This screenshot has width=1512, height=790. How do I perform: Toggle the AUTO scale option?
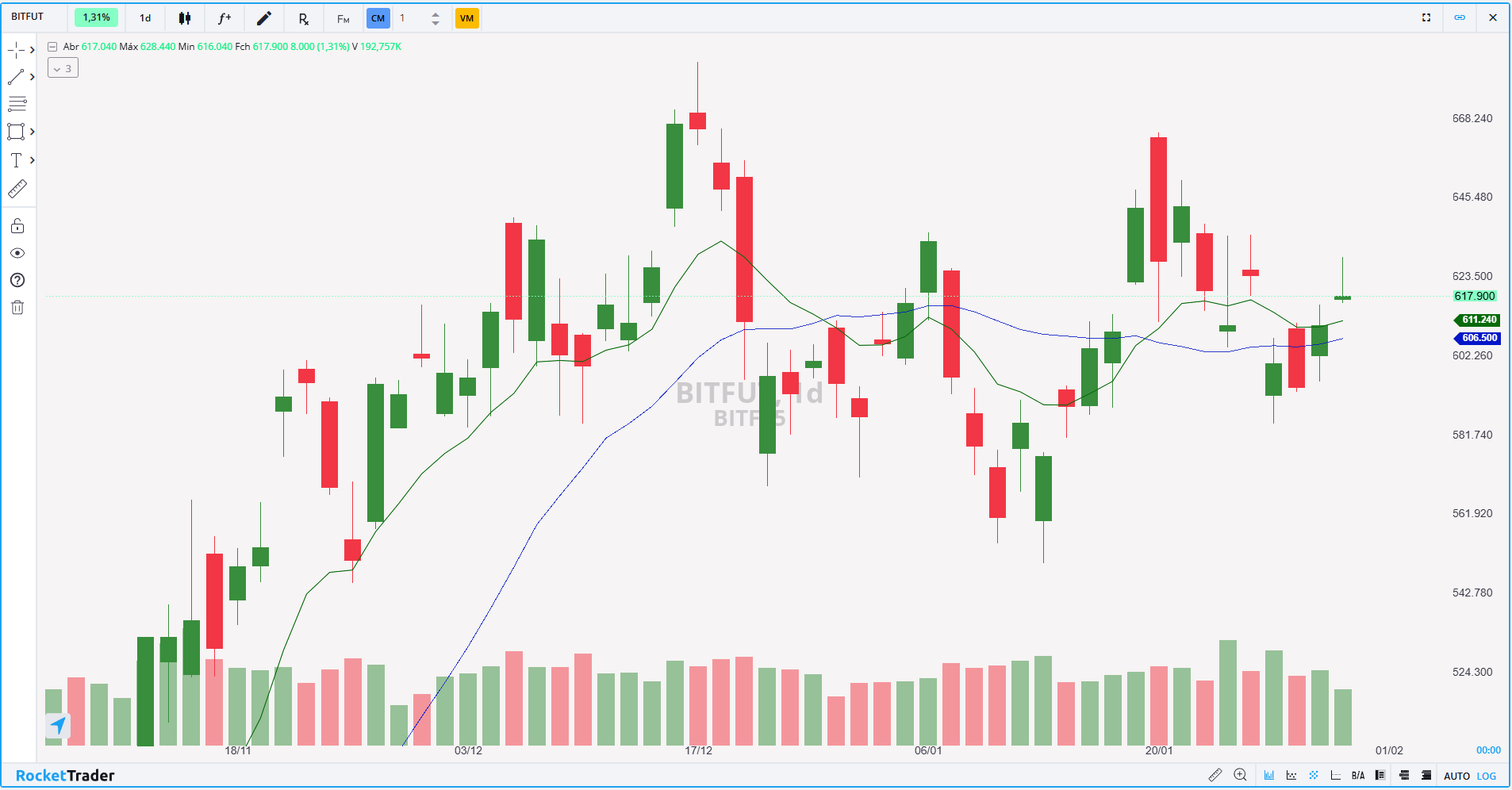point(1456,776)
